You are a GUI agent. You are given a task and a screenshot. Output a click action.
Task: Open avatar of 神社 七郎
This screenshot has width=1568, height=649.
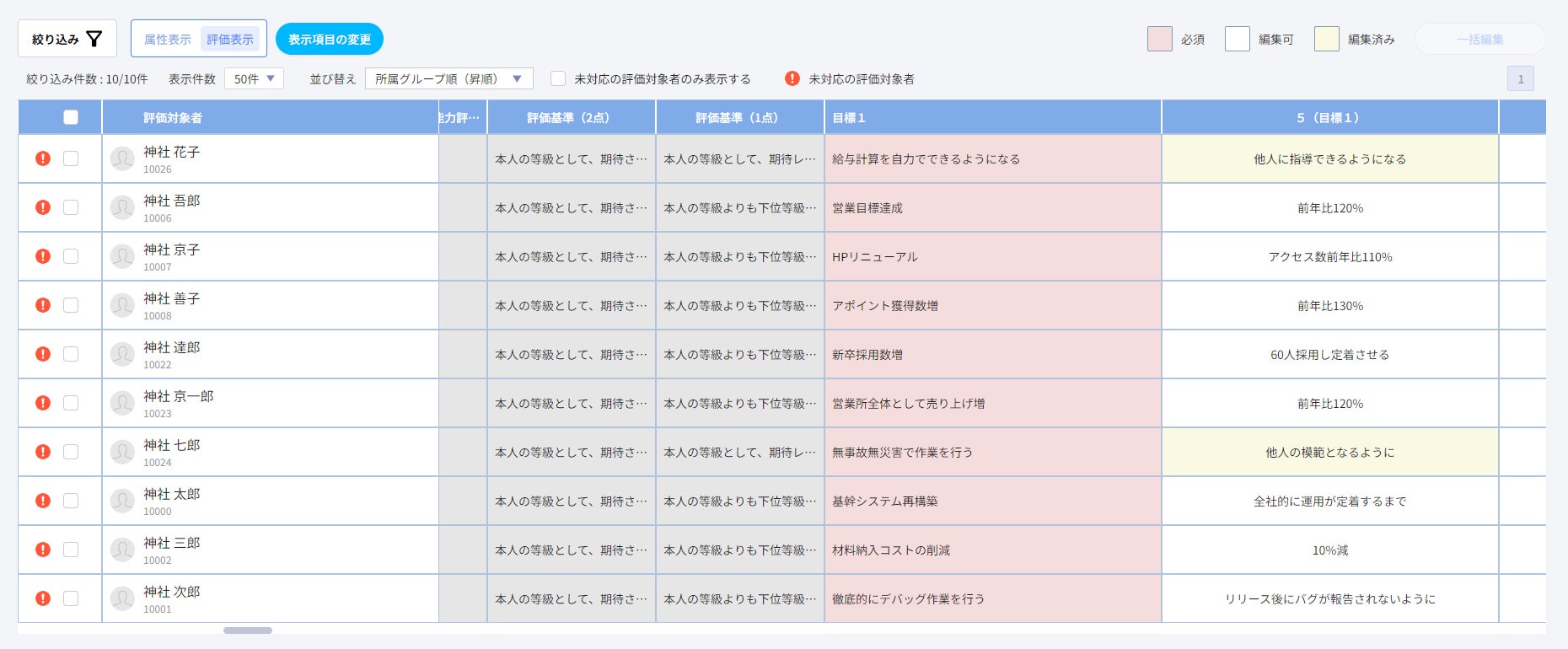(x=122, y=452)
